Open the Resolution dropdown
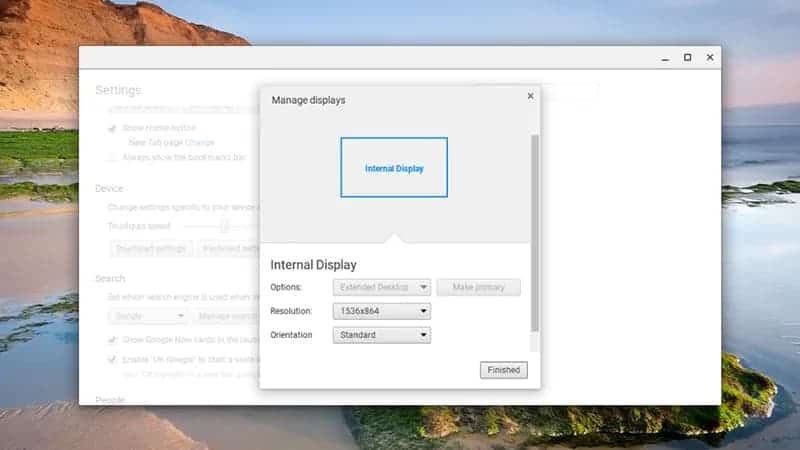Image resolution: width=800 pixels, height=450 pixels. (x=384, y=311)
